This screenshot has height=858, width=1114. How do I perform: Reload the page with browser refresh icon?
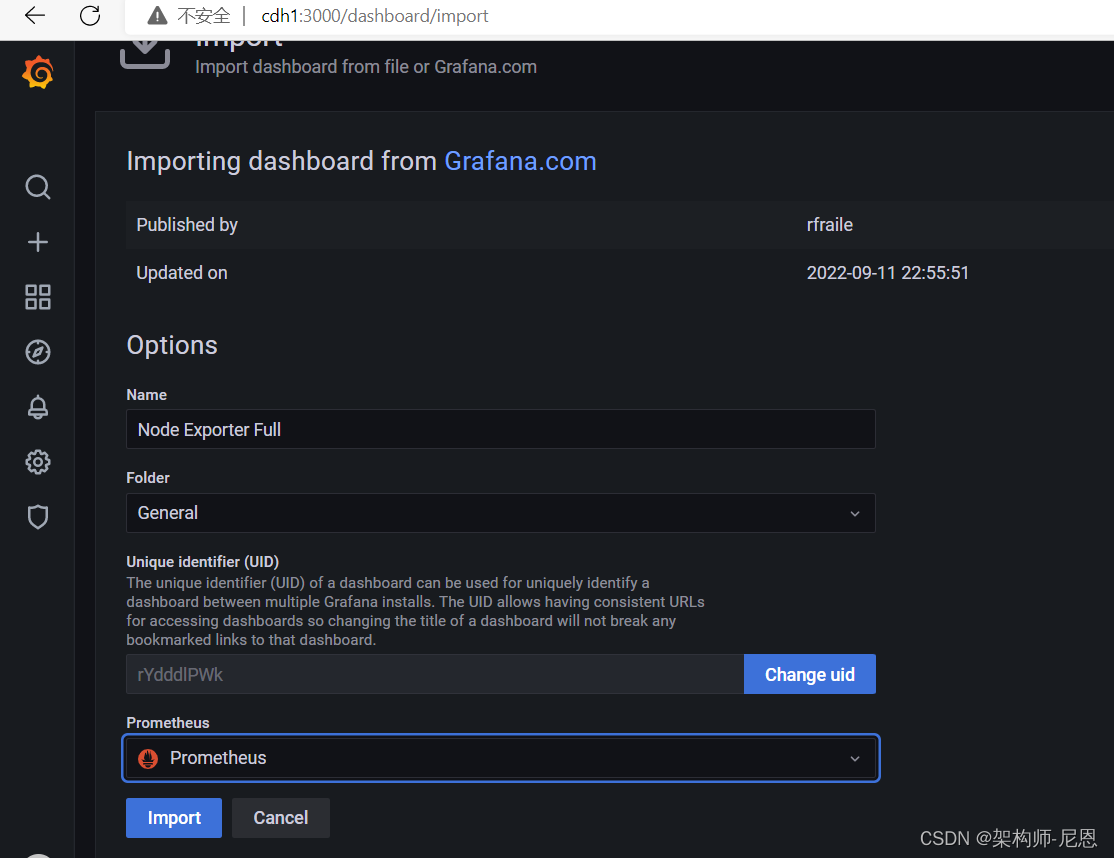90,16
